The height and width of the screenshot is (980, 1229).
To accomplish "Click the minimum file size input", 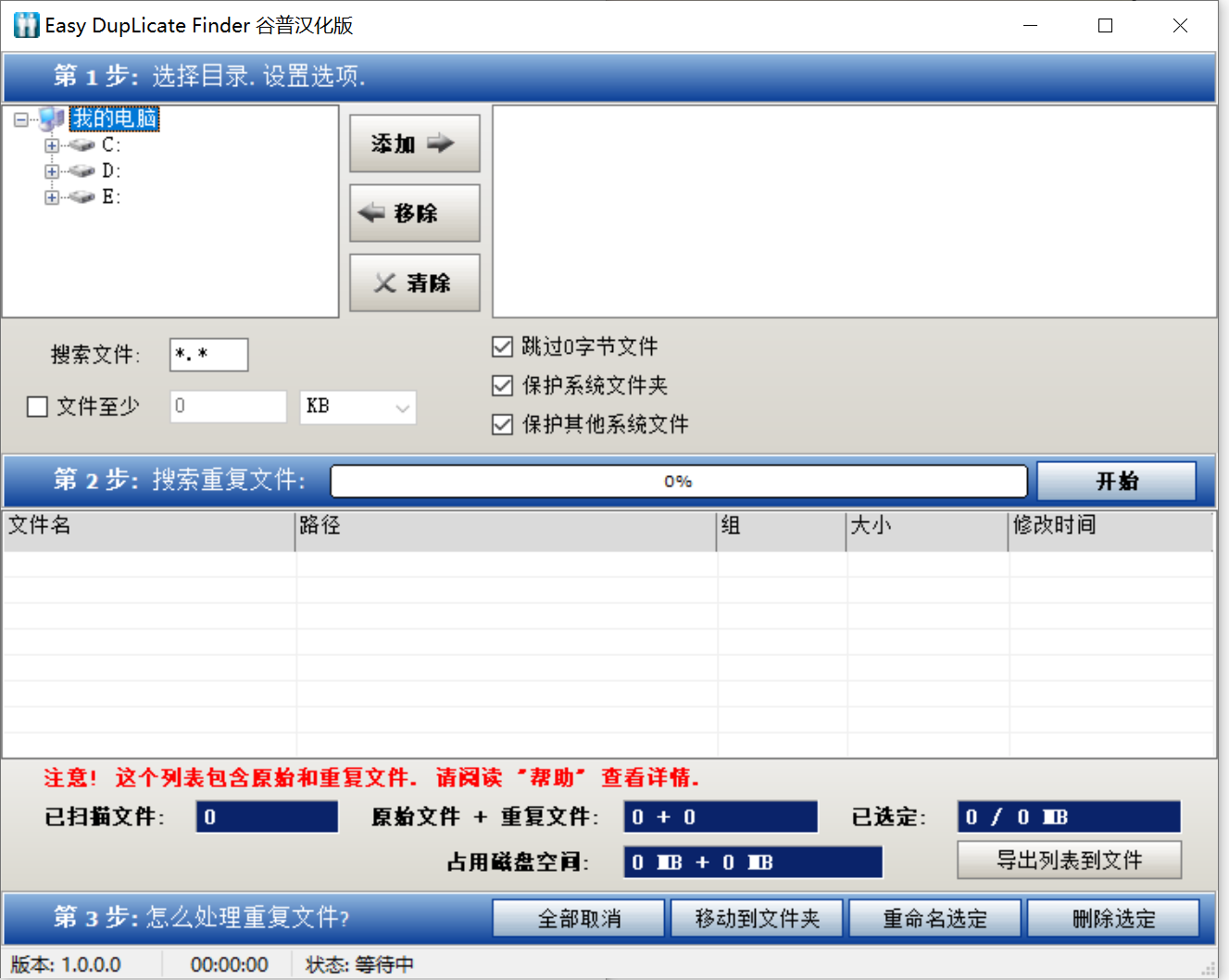I will point(229,407).
